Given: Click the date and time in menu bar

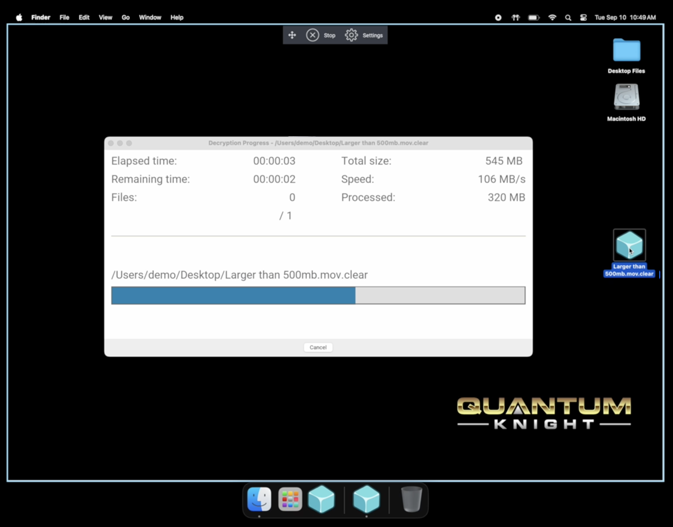Looking at the screenshot, I should [x=625, y=18].
